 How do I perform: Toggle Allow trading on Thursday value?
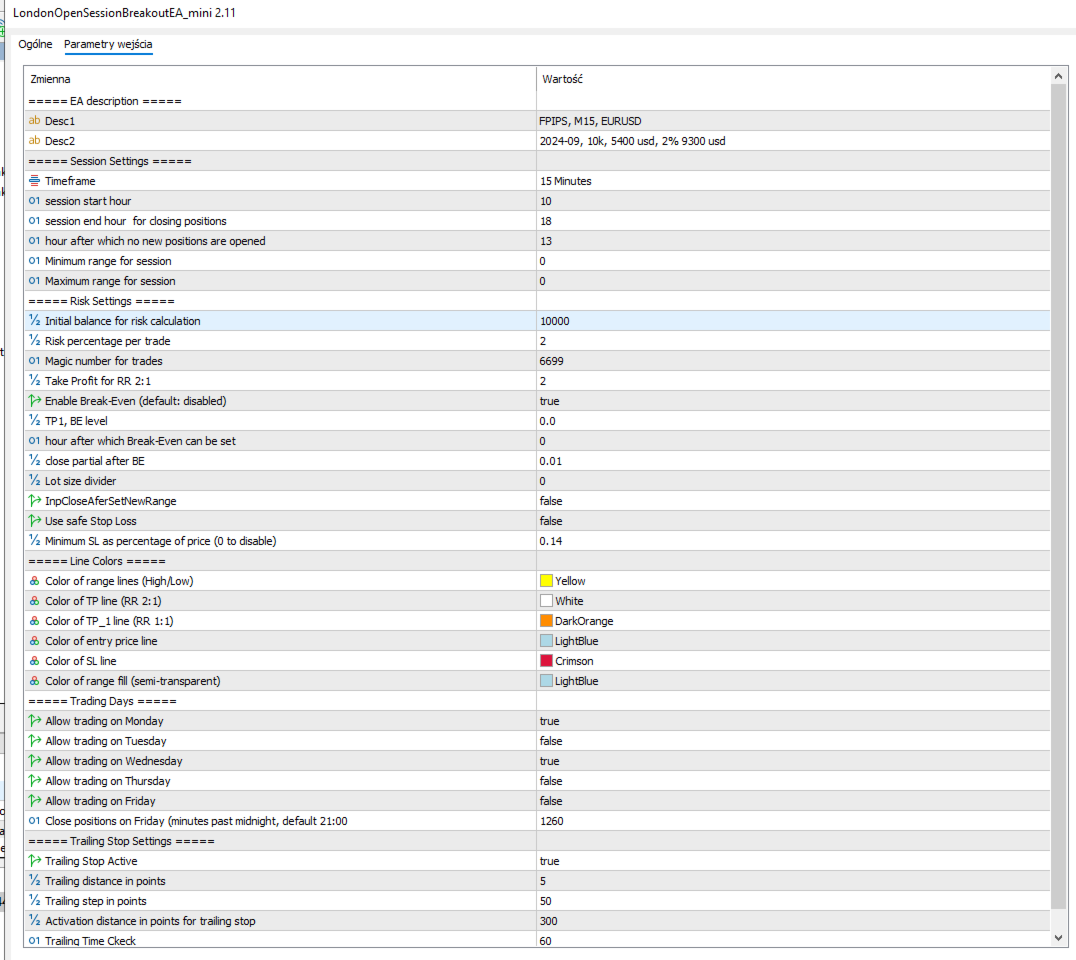[550, 781]
